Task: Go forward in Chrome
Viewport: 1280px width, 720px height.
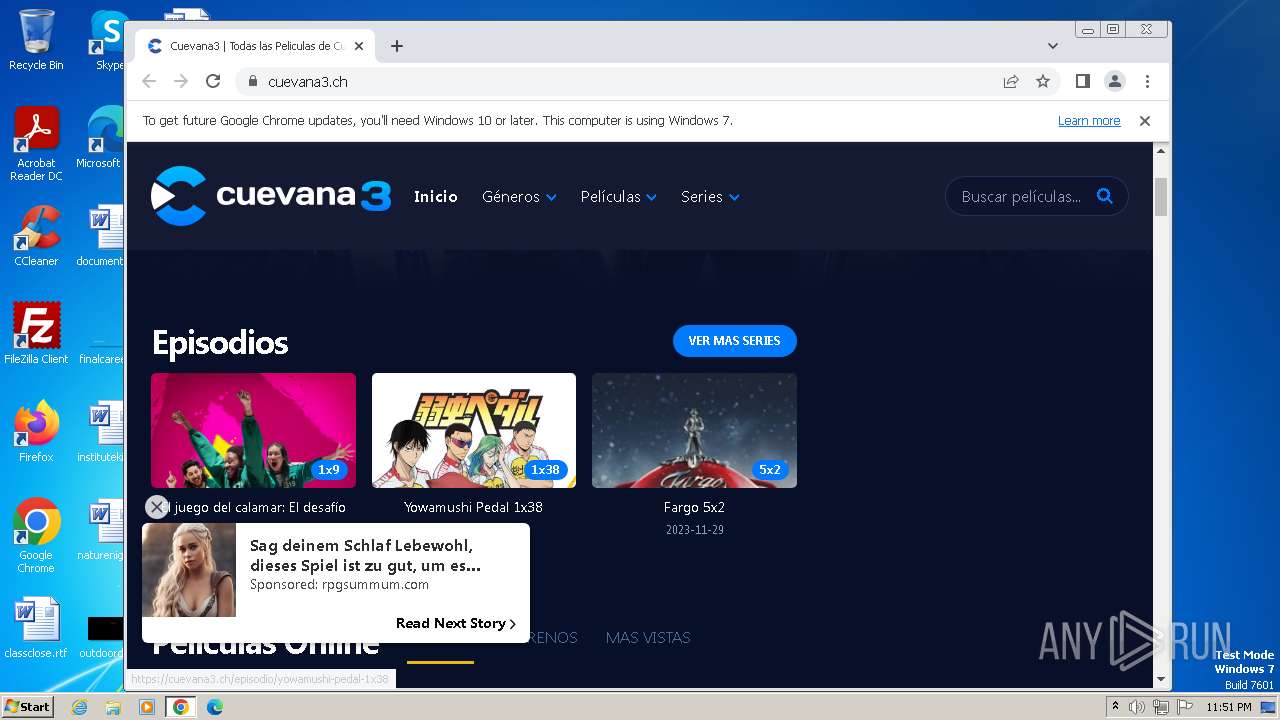Action: (181, 82)
